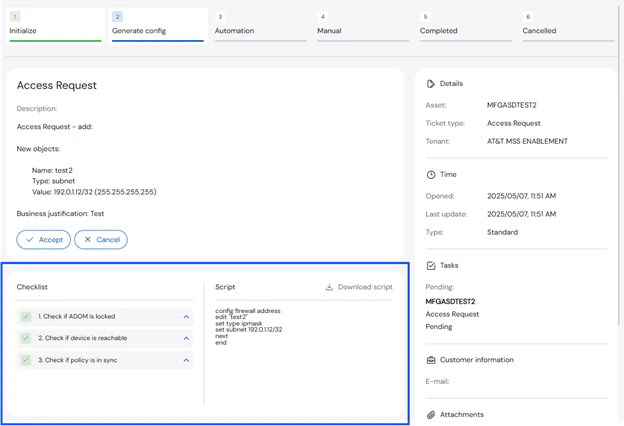Viewport: 624px width, 426px height.
Task: Select the Cancelled step tab
Action: 568,26
